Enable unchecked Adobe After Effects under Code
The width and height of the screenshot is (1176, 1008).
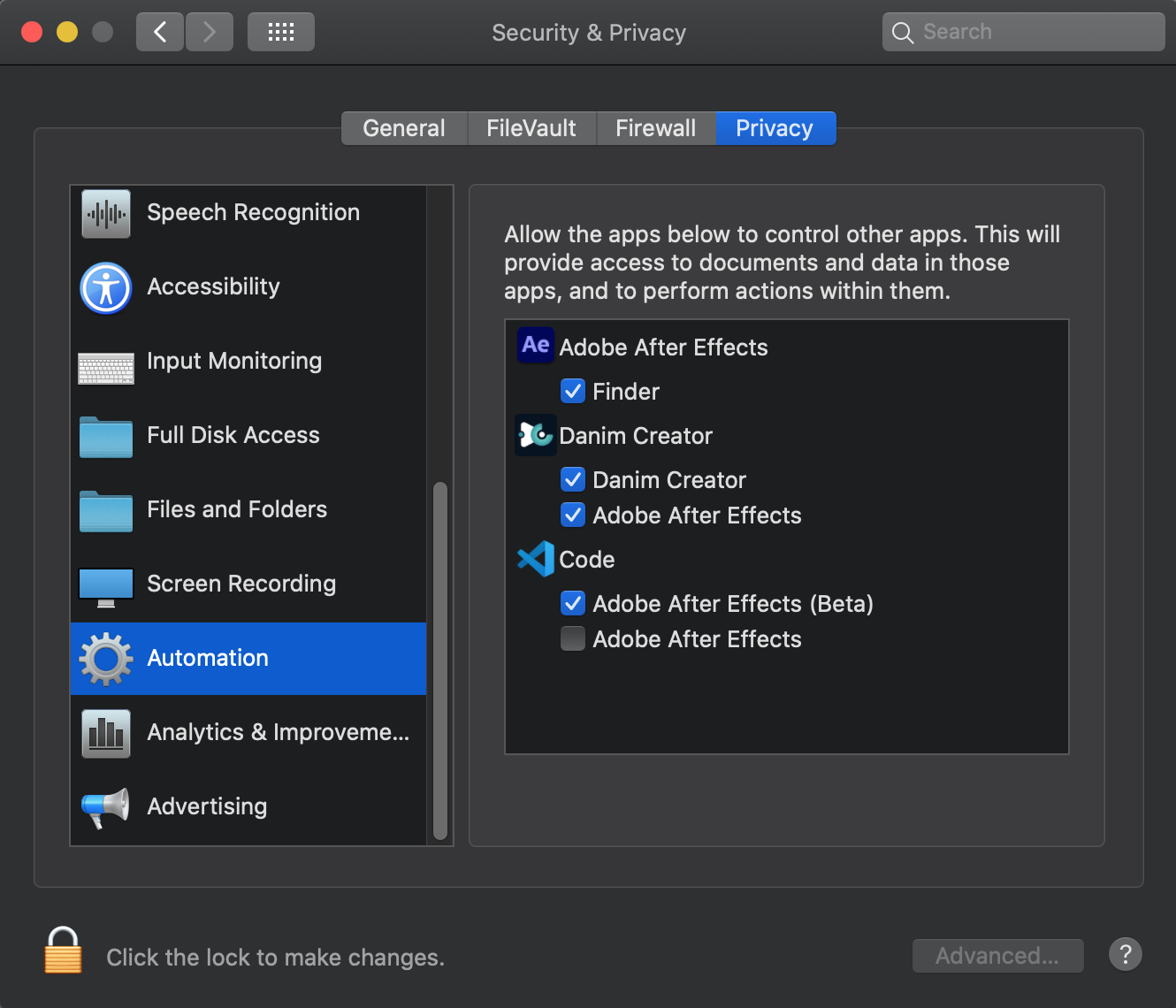pos(573,638)
